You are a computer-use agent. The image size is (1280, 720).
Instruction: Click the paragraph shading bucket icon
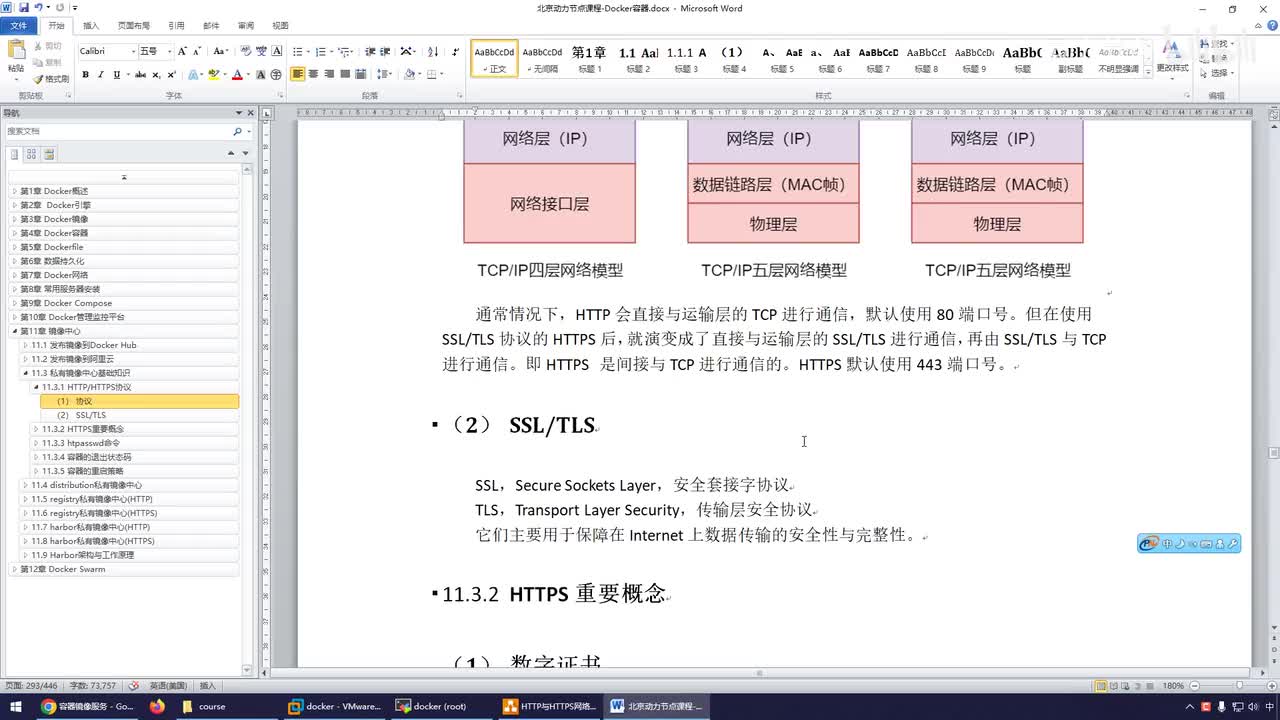[x=411, y=75]
